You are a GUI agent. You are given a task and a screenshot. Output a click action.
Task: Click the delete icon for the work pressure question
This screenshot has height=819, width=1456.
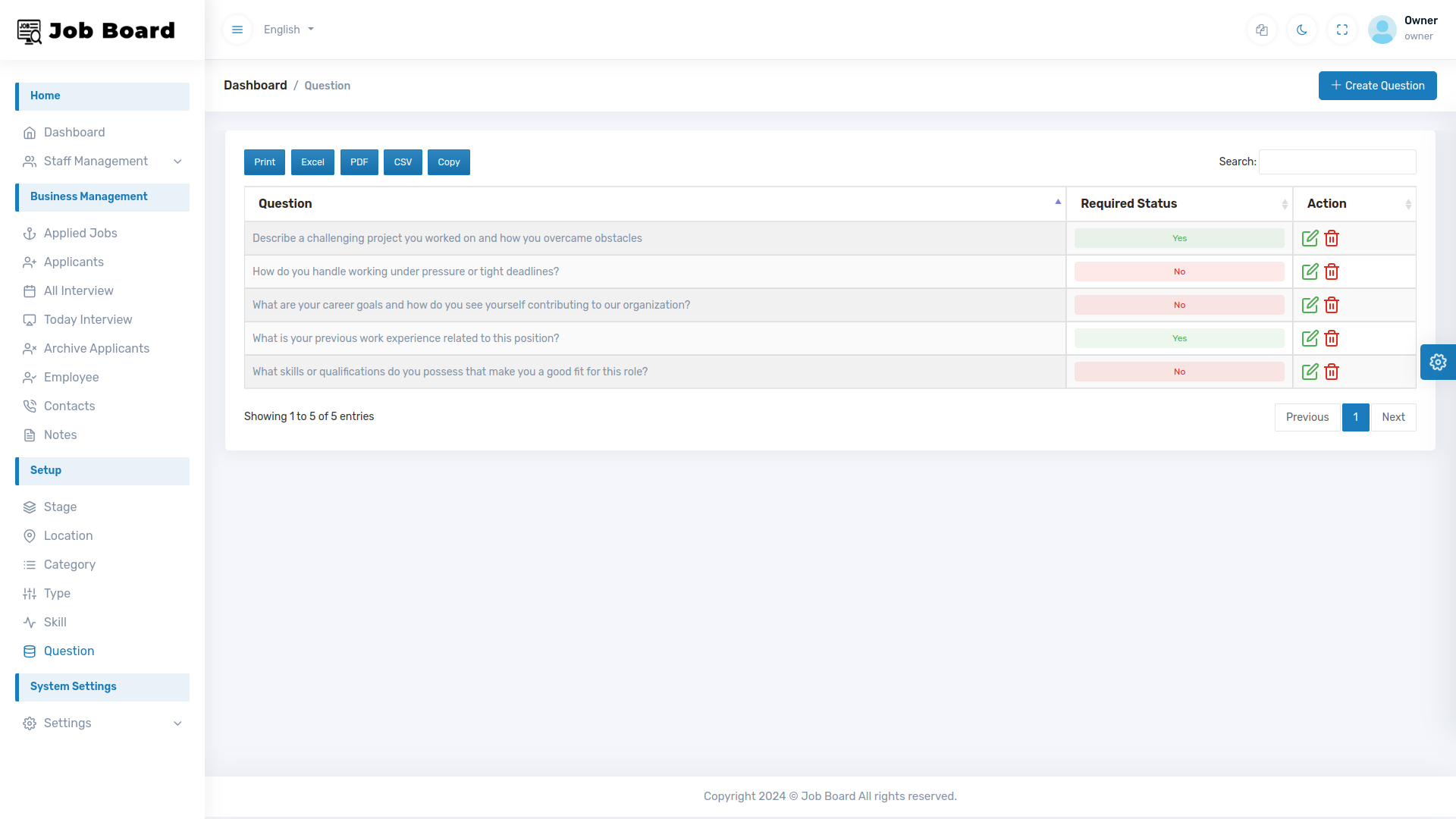(1332, 271)
